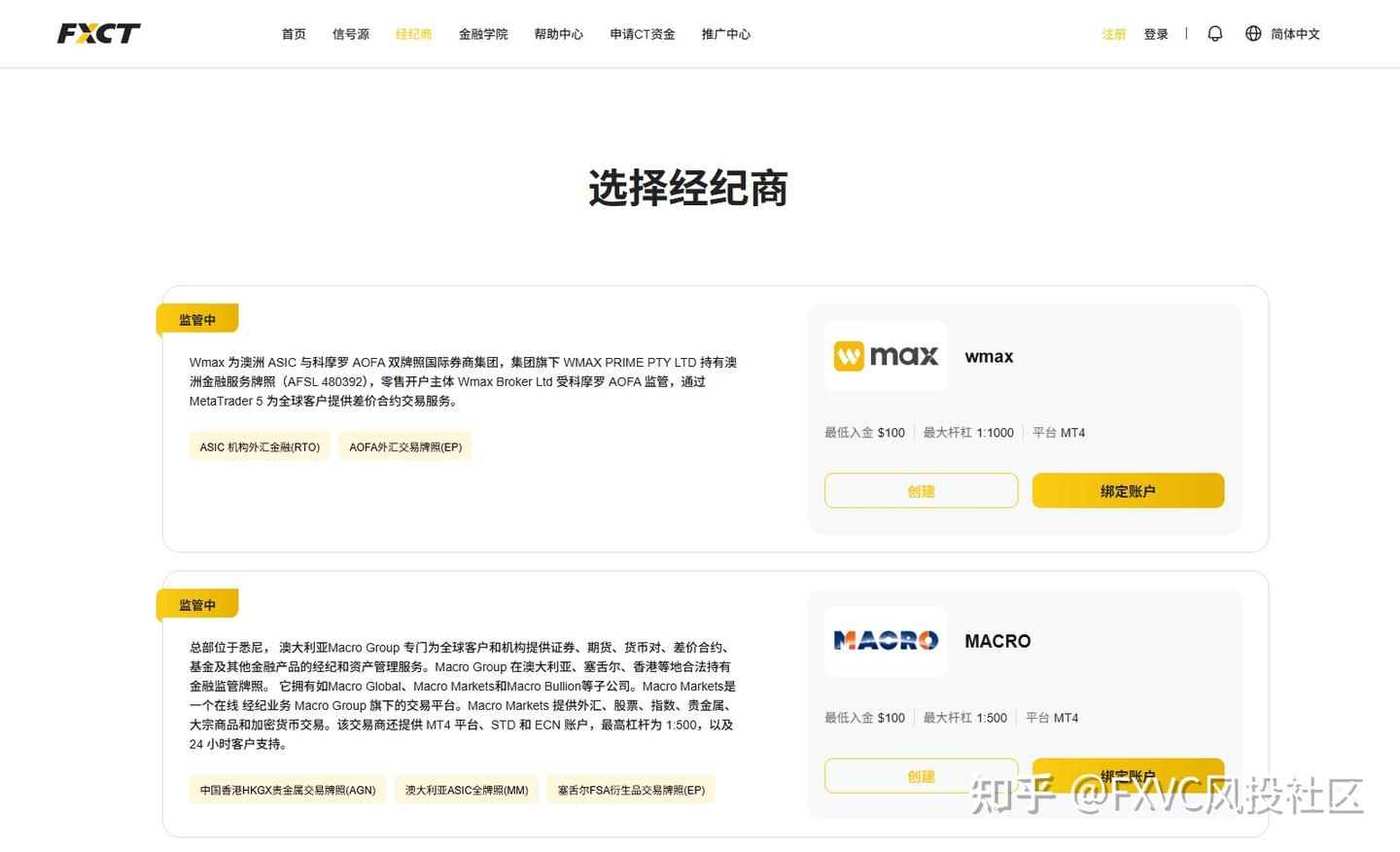This screenshot has width=1400, height=852.
Task: Click MACRO 最大杠杆 1:500 text
Action: point(964,718)
